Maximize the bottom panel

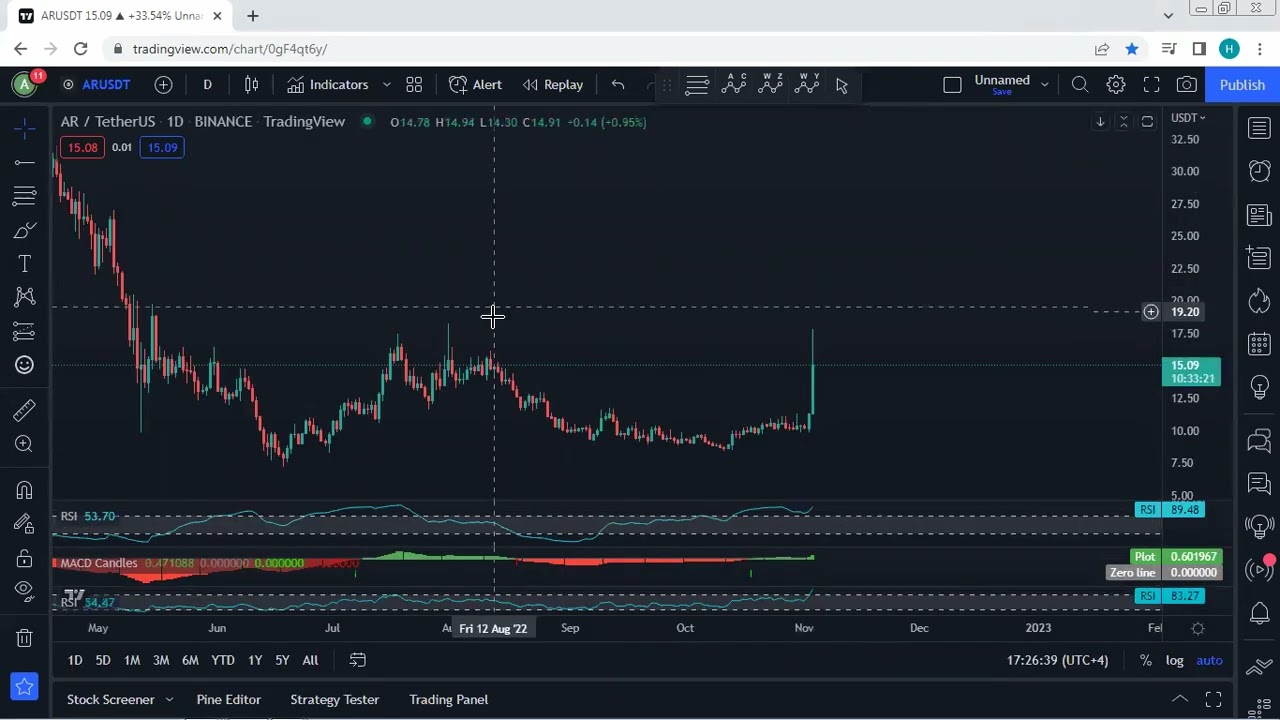click(1213, 699)
